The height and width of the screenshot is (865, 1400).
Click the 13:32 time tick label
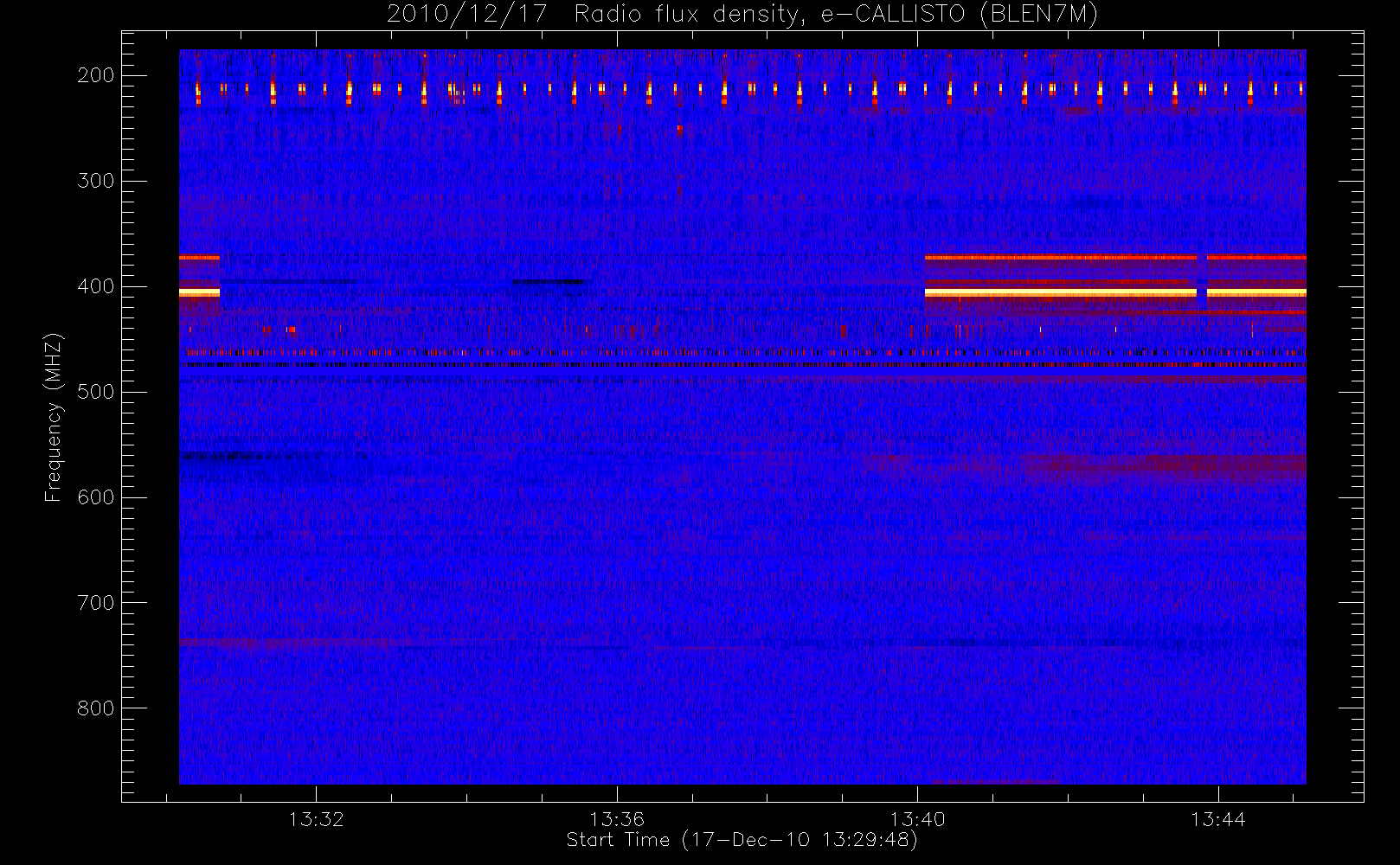(x=317, y=819)
